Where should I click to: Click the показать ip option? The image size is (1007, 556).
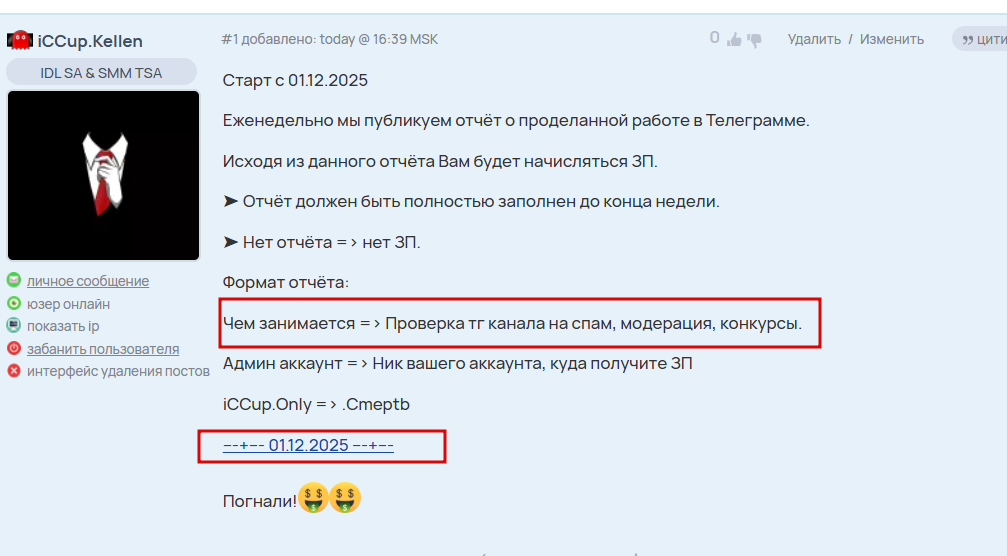(63, 326)
